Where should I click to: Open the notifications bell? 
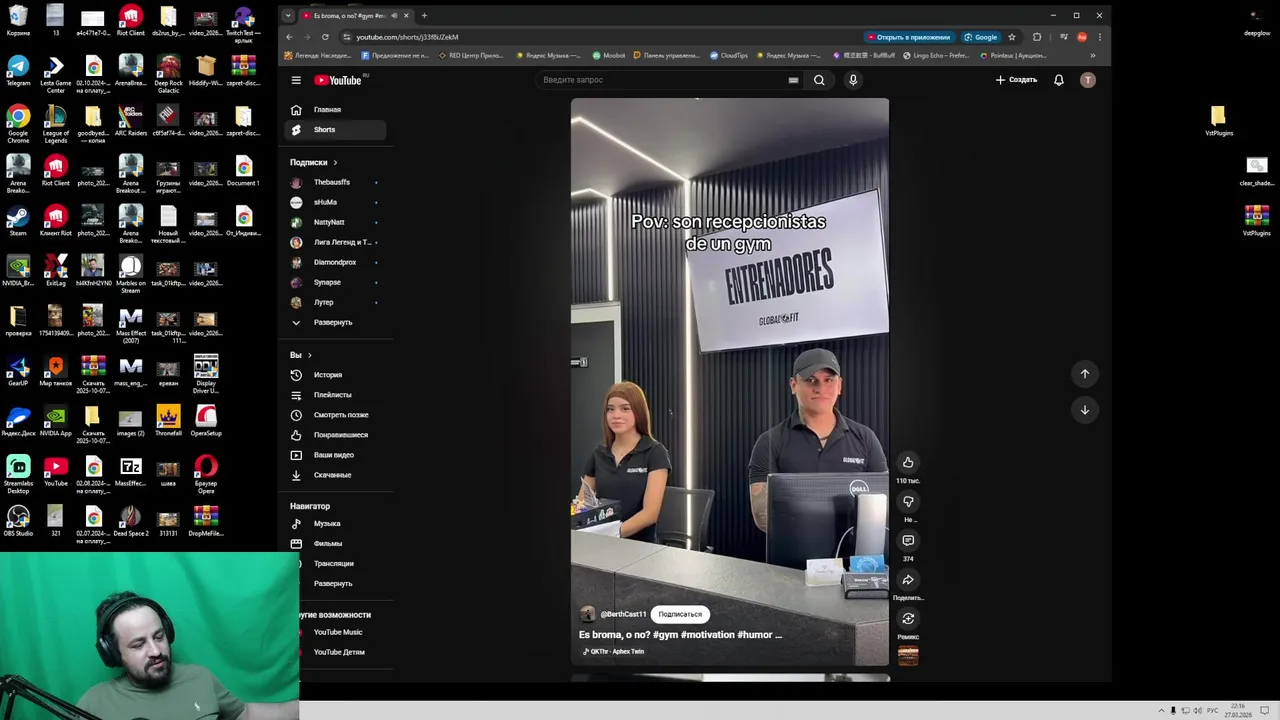(x=1059, y=80)
